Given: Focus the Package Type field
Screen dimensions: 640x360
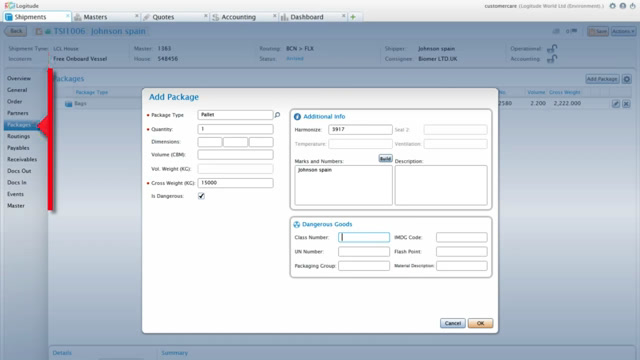Looking at the screenshot, I should pyautogui.click(x=235, y=115).
